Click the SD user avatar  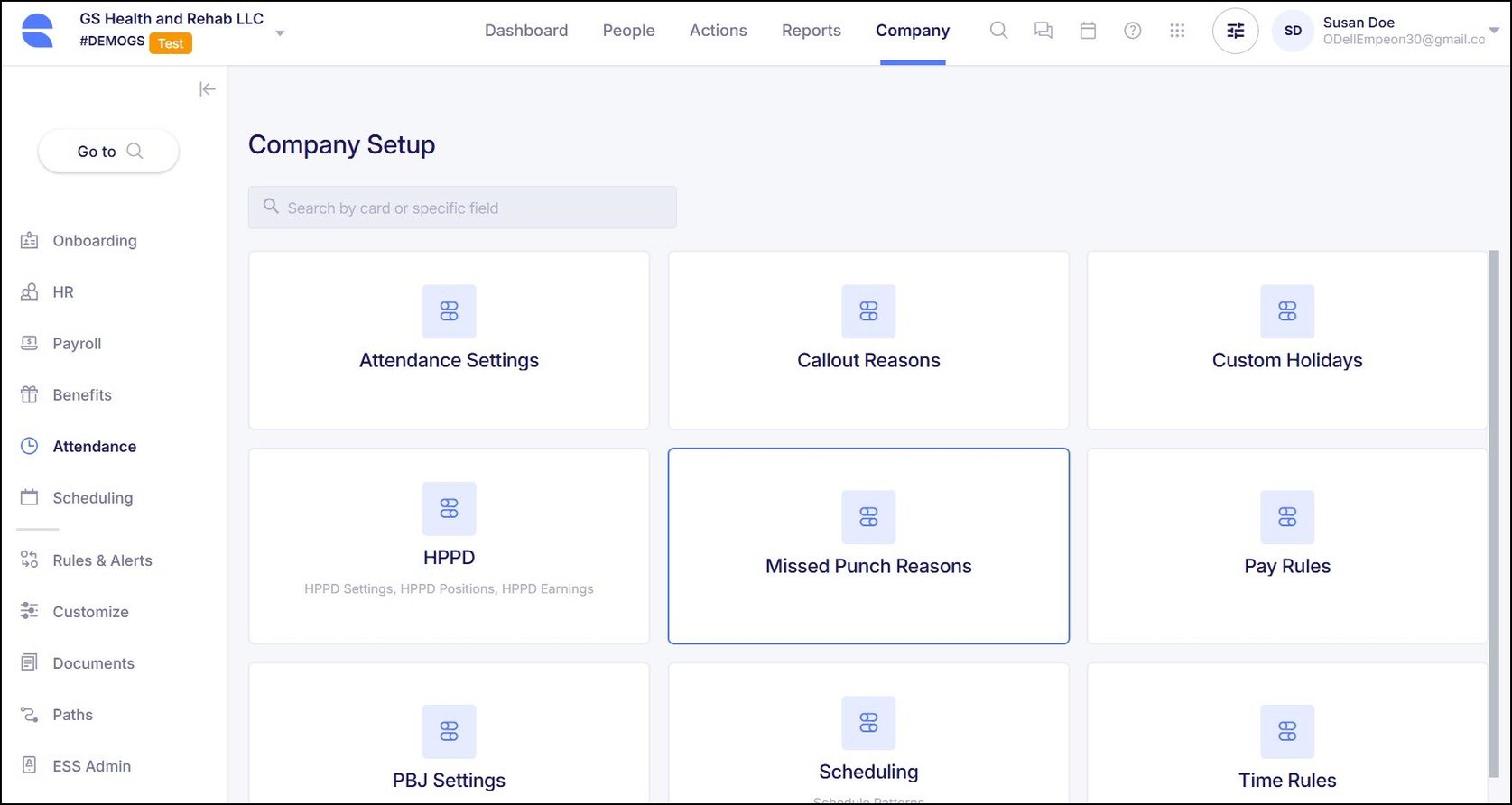tap(1293, 31)
